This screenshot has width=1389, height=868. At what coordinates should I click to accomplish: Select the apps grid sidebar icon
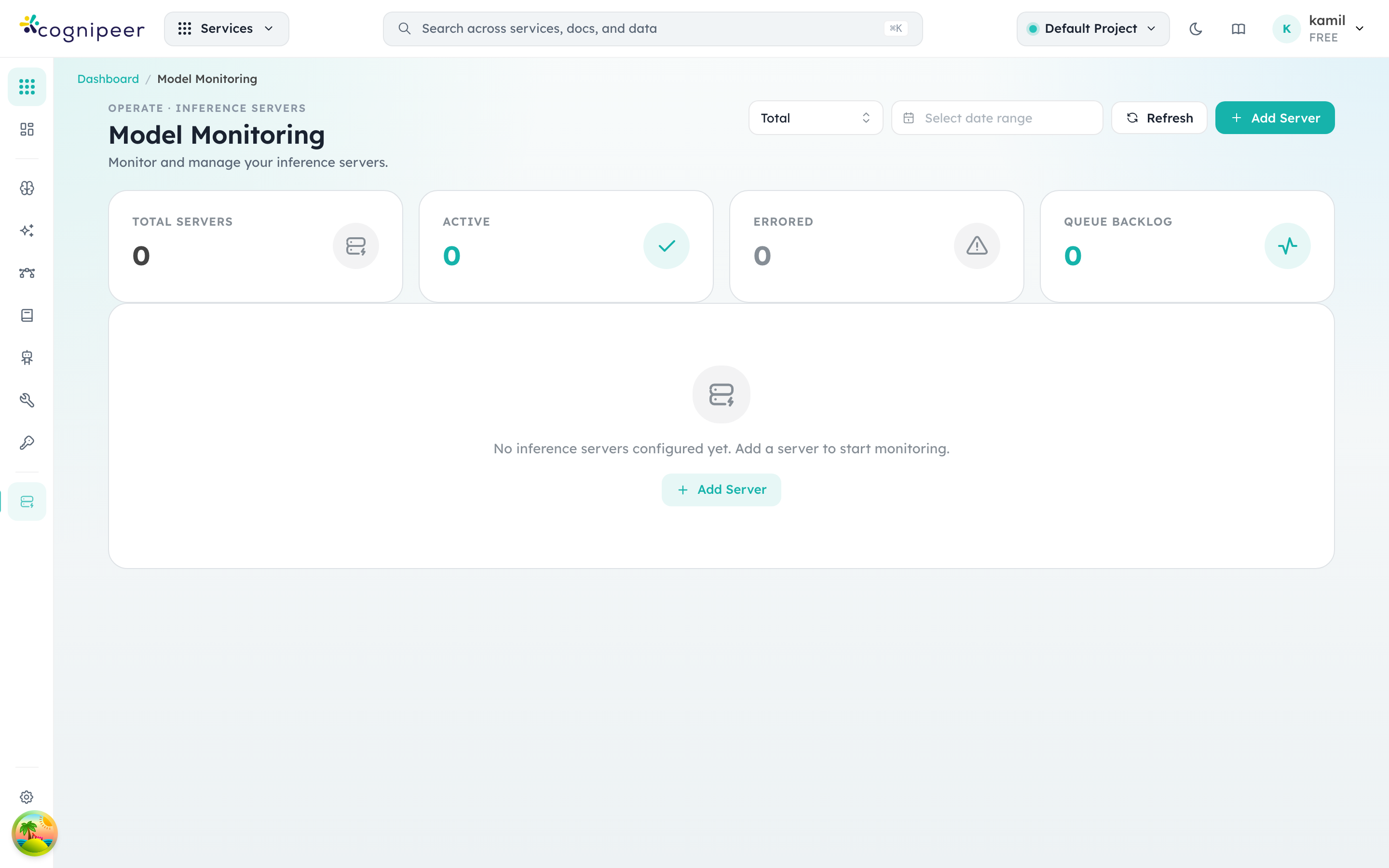pyautogui.click(x=27, y=87)
